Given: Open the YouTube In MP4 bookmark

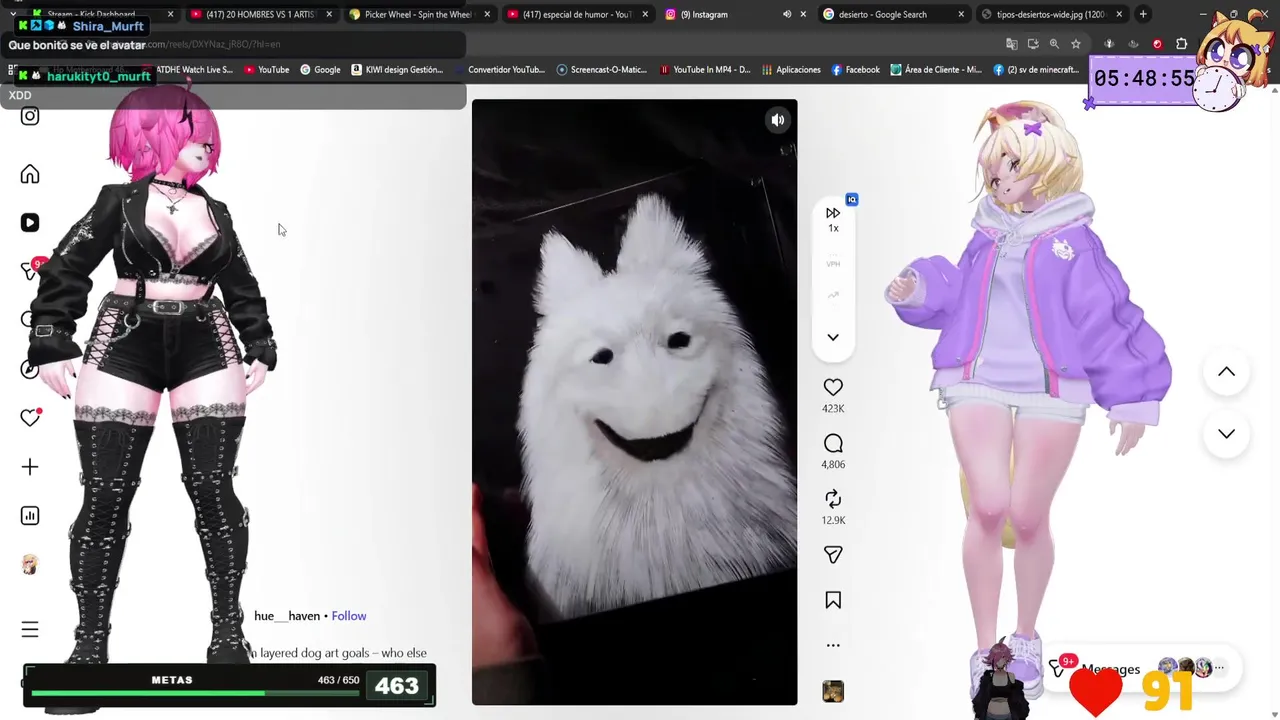Looking at the screenshot, I should [705, 70].
